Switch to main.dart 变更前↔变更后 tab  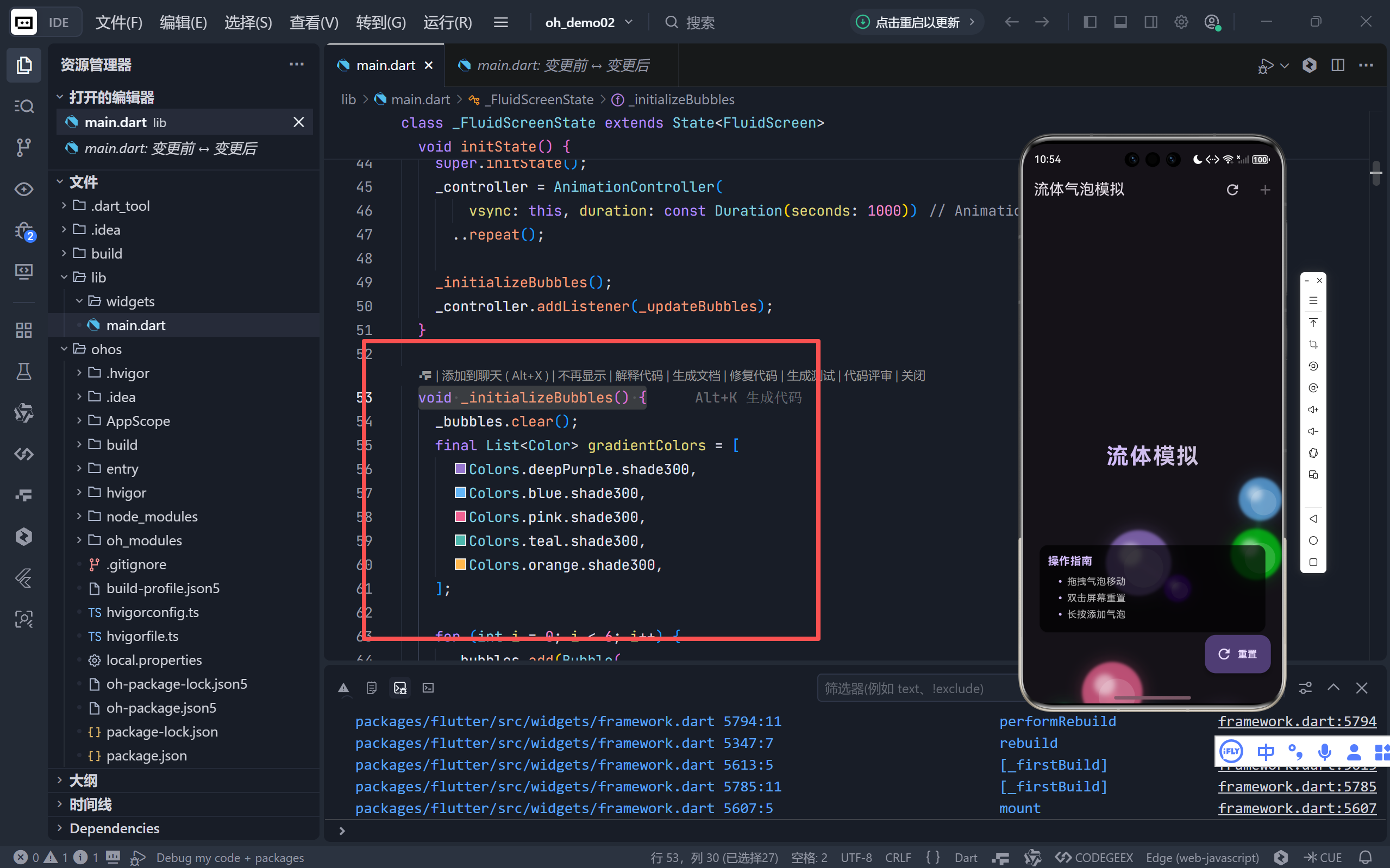pos(562,65)
